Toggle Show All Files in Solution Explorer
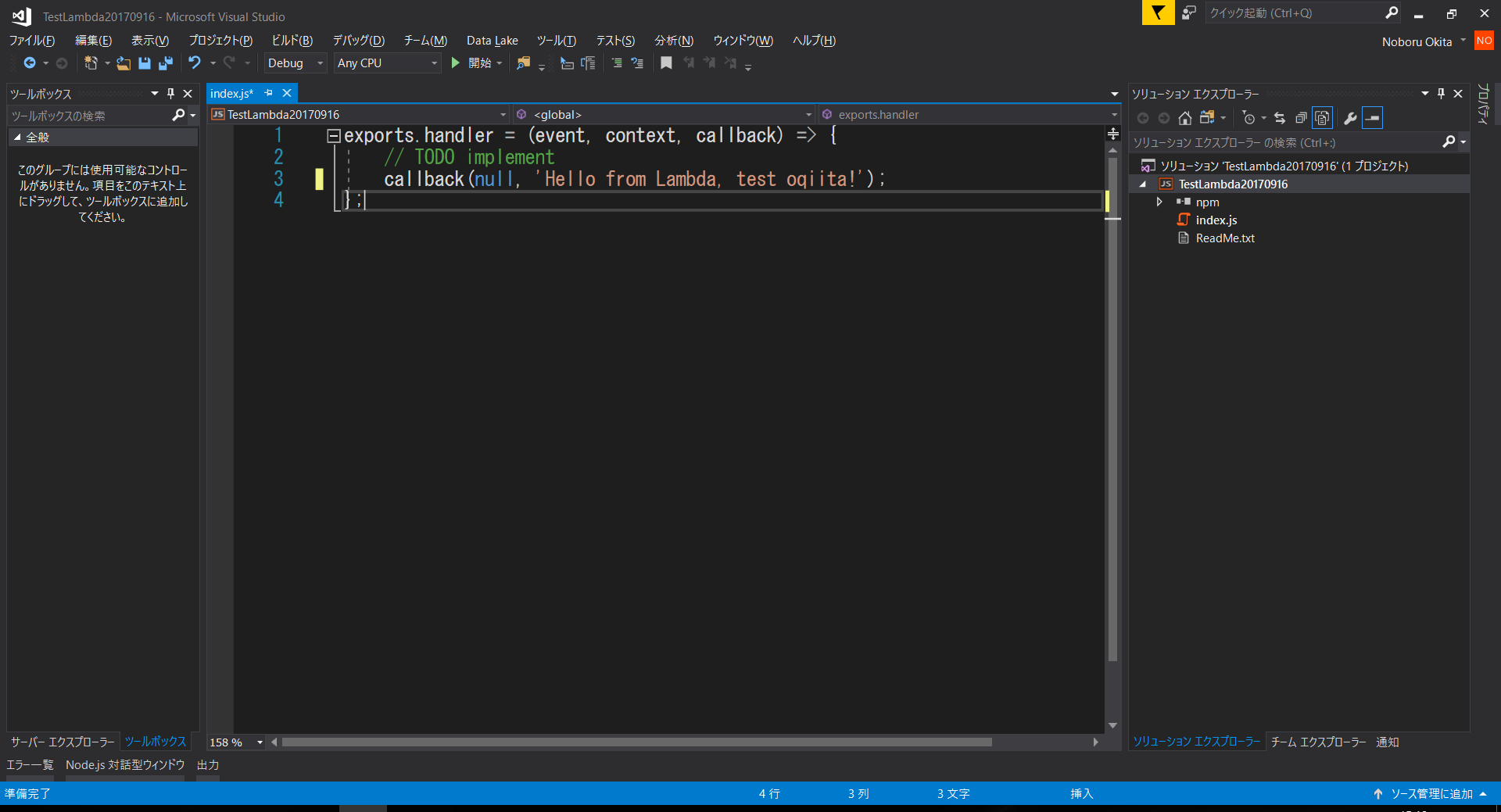 pyautogui.click(x=1322, y=118)
